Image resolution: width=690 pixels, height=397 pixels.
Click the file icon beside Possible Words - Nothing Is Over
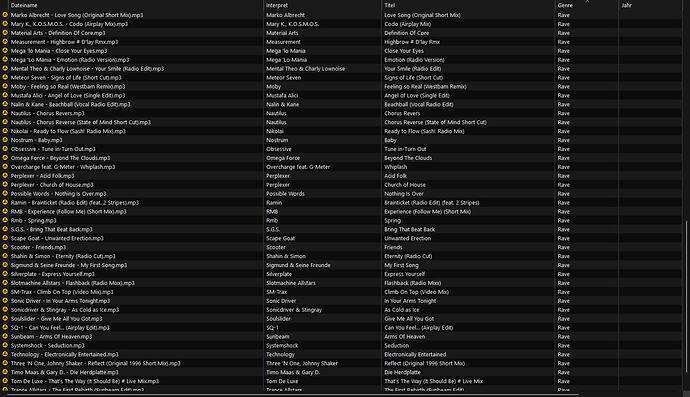point(5,193)
